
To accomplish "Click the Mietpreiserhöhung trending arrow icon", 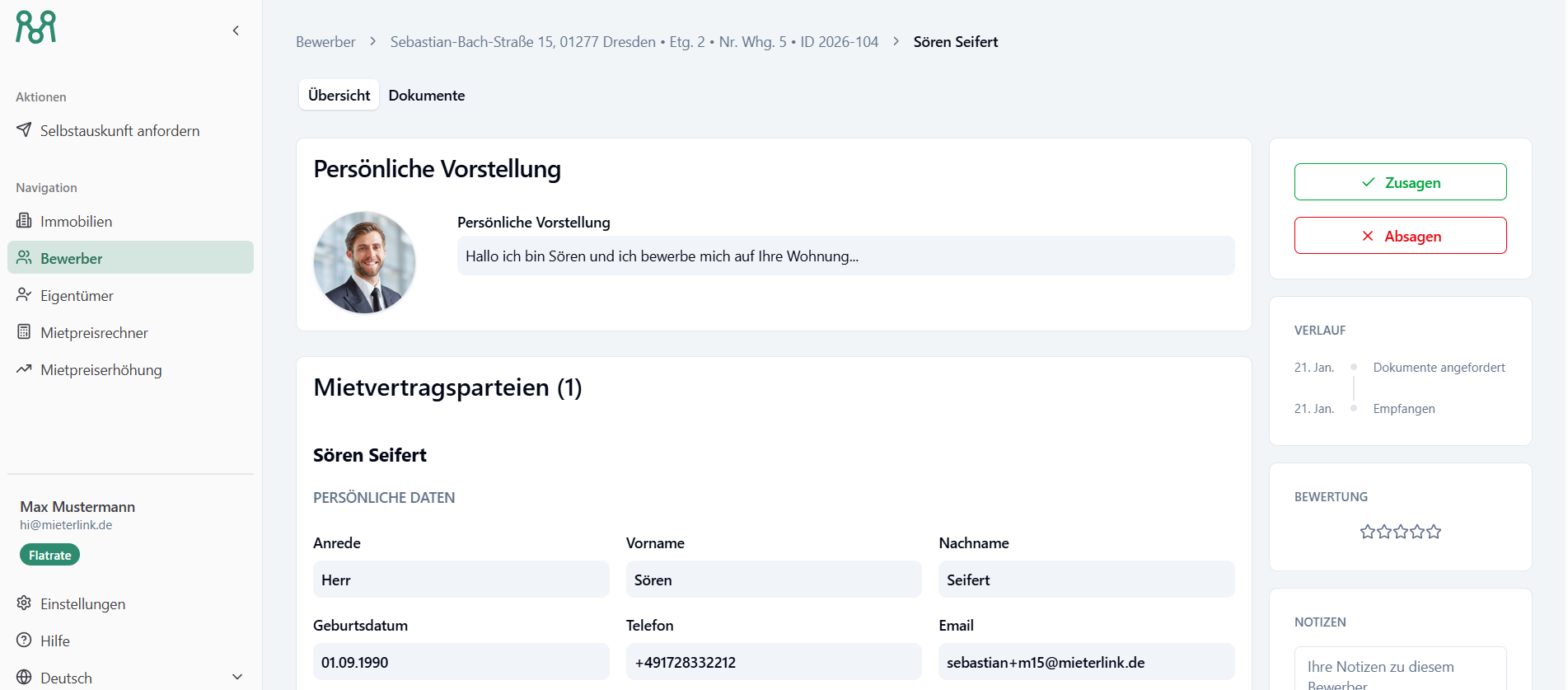I will click(x=24, y=369).
